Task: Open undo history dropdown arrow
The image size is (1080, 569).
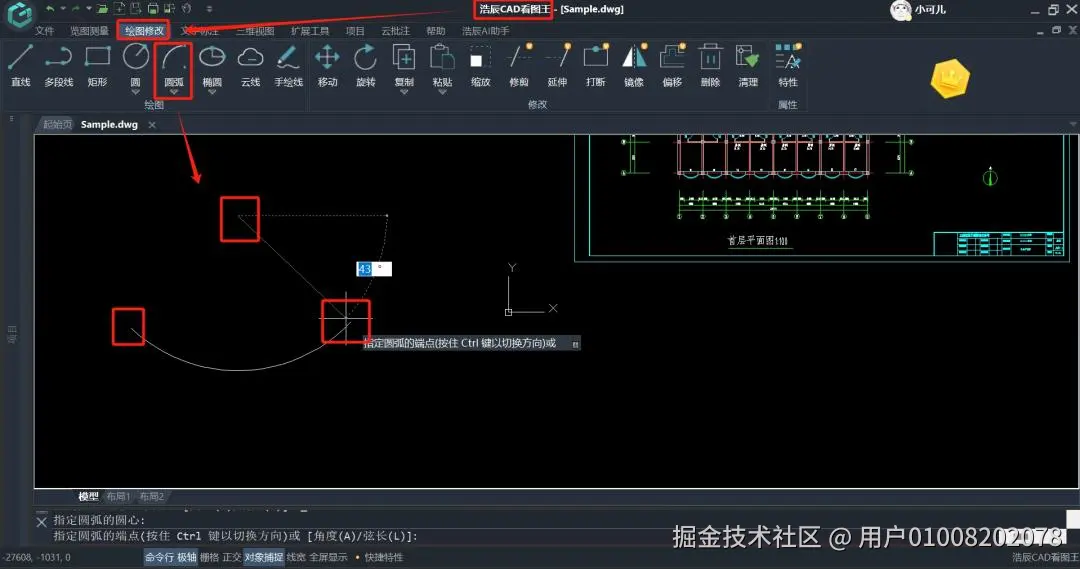Action: point(63,9)
